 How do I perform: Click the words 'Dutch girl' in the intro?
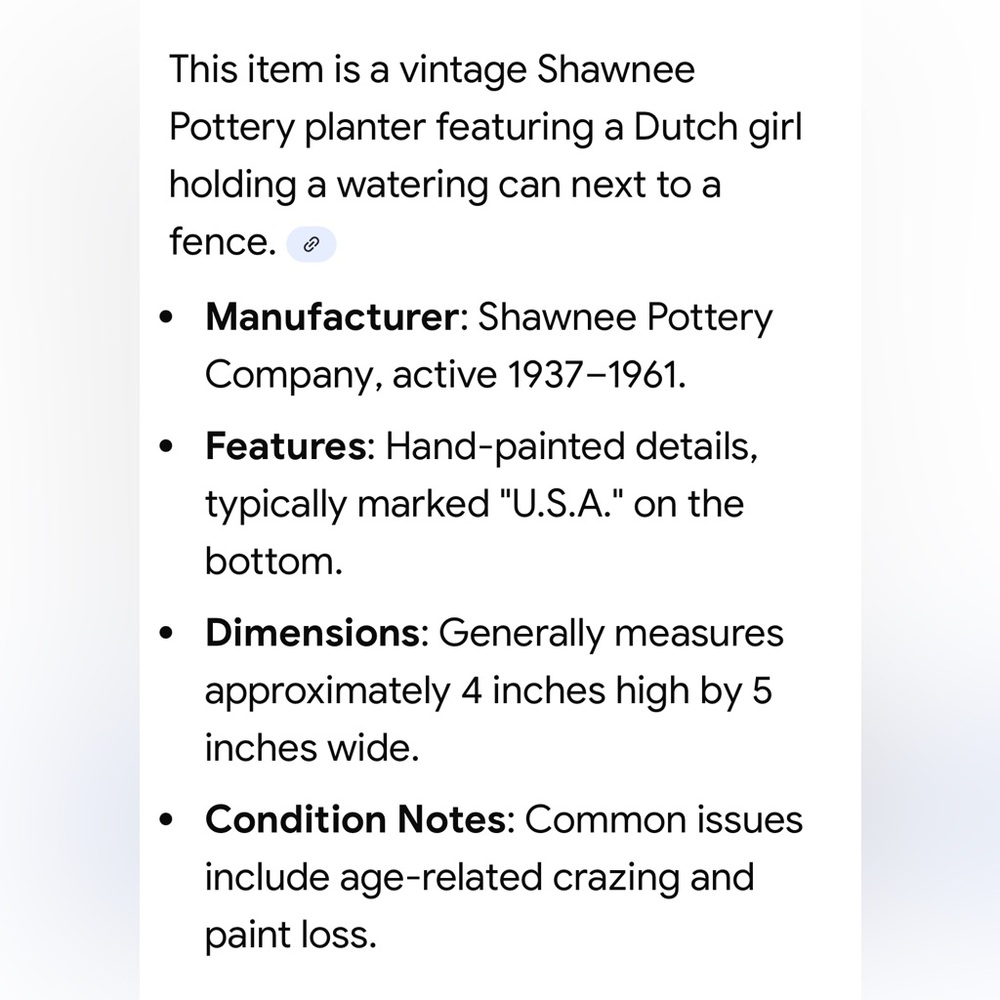(717, 127)
